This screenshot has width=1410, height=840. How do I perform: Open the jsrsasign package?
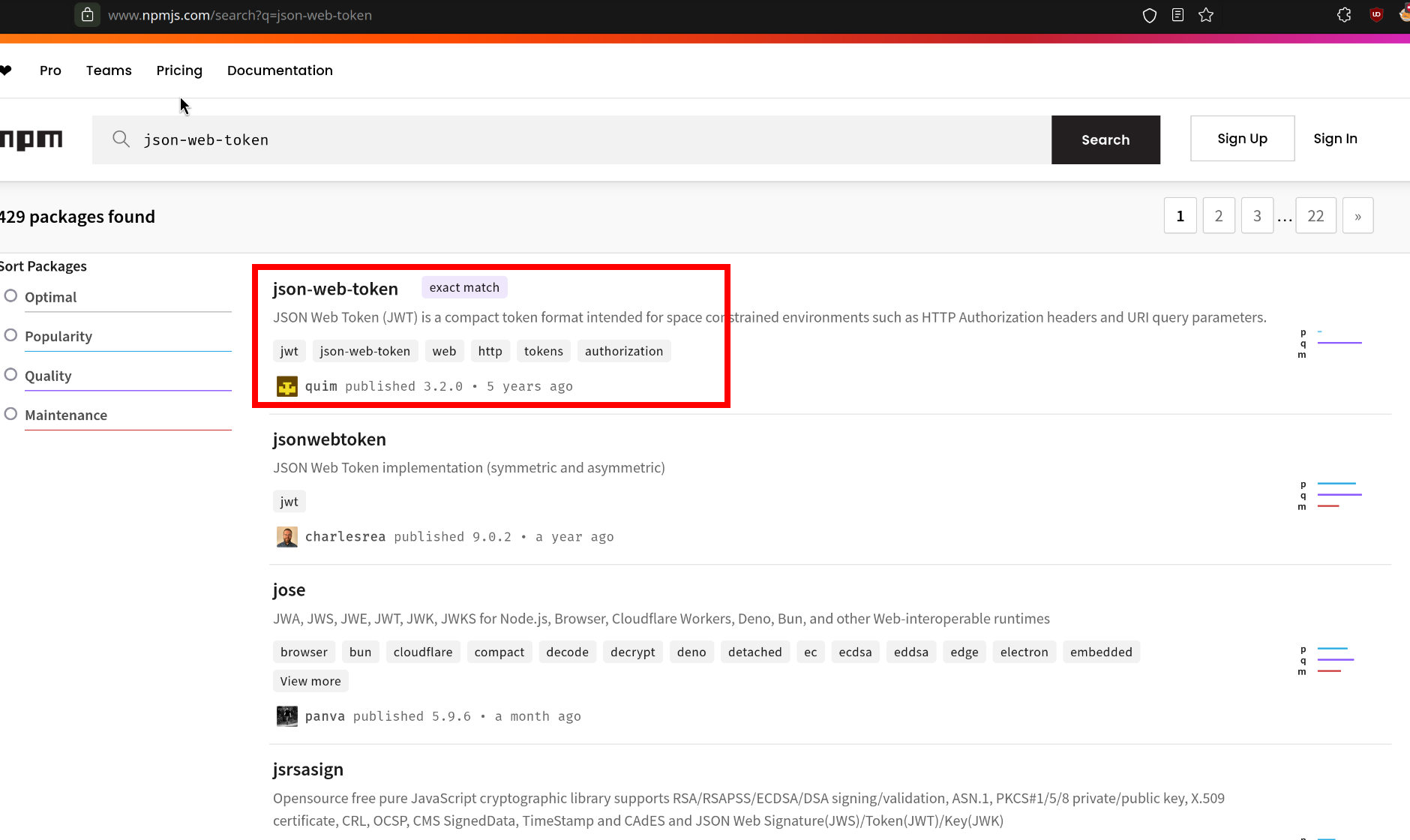point(307,769)
